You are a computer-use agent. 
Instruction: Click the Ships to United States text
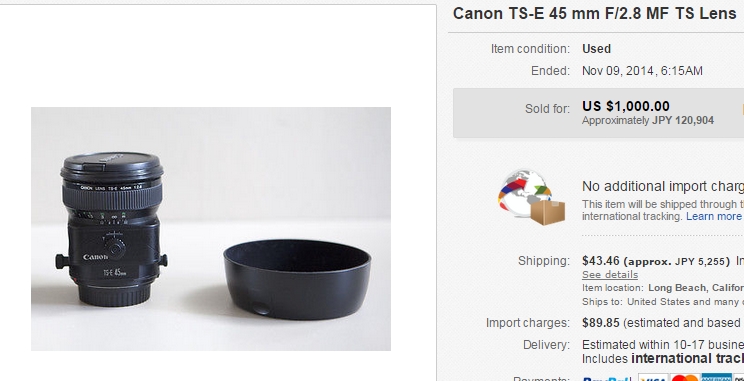tap(663, 302)
